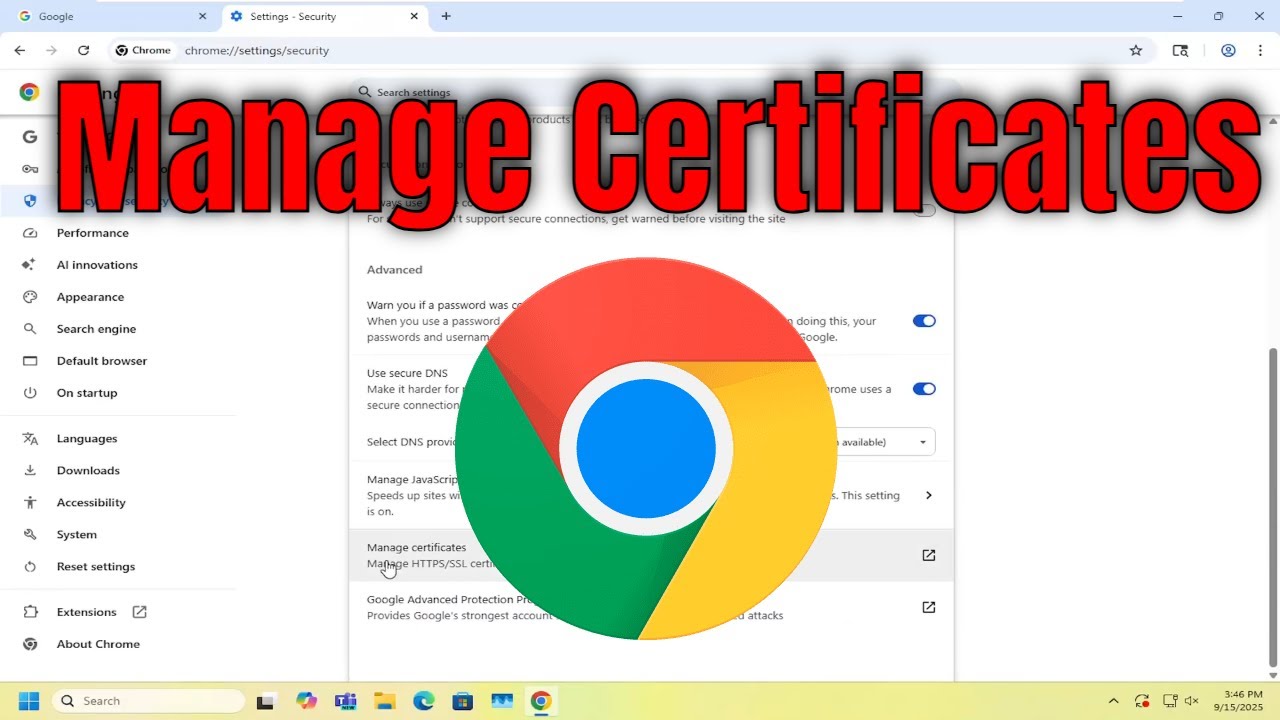Bookmark this page with star icon
Viewport: 1280px width, 720px height.
tap(1136, 50)
